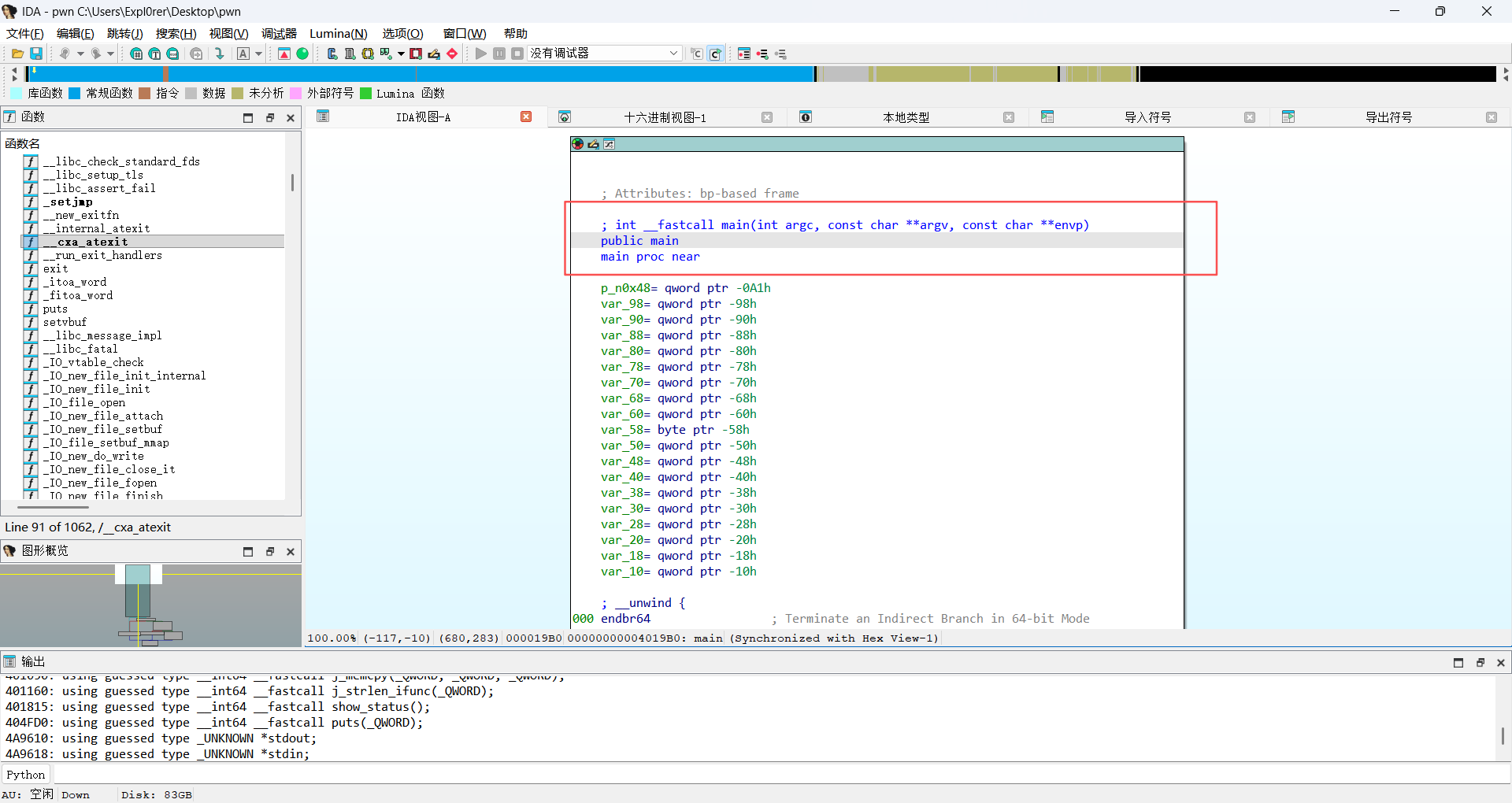This screenshot has height=803, width=1512.
Task: Open the Lumina(N) menu
Action: pyautogui.click(x=339, y=33)
